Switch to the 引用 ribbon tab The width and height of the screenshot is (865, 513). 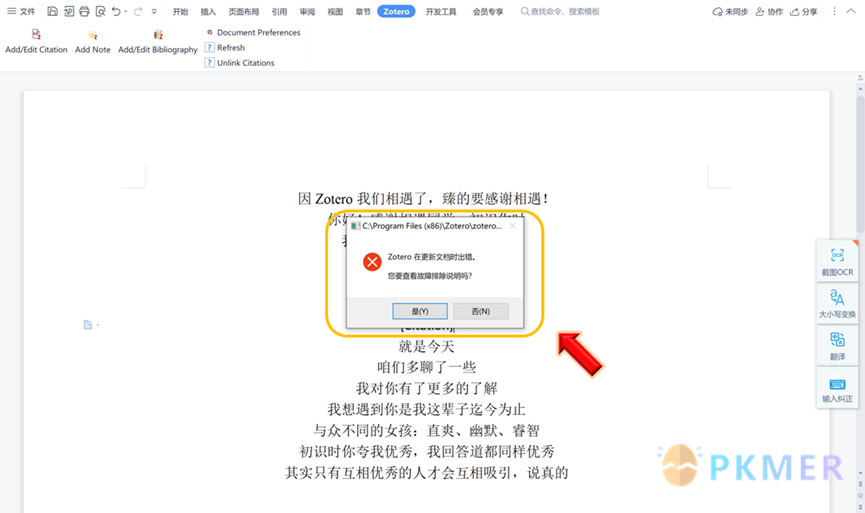[x=279, y=12]
